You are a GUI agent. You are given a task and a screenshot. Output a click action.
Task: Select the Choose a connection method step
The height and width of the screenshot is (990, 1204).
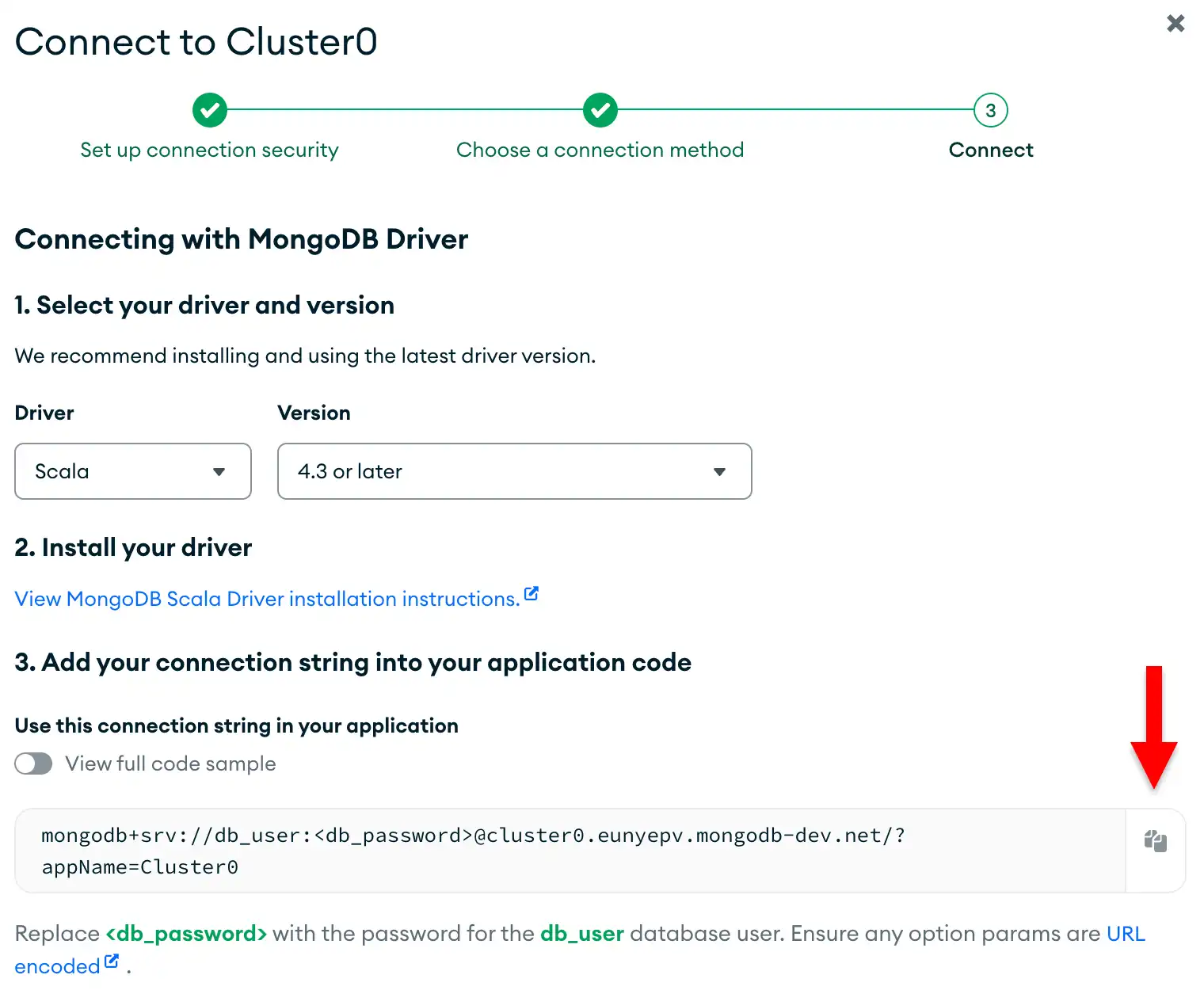[600, 150]
